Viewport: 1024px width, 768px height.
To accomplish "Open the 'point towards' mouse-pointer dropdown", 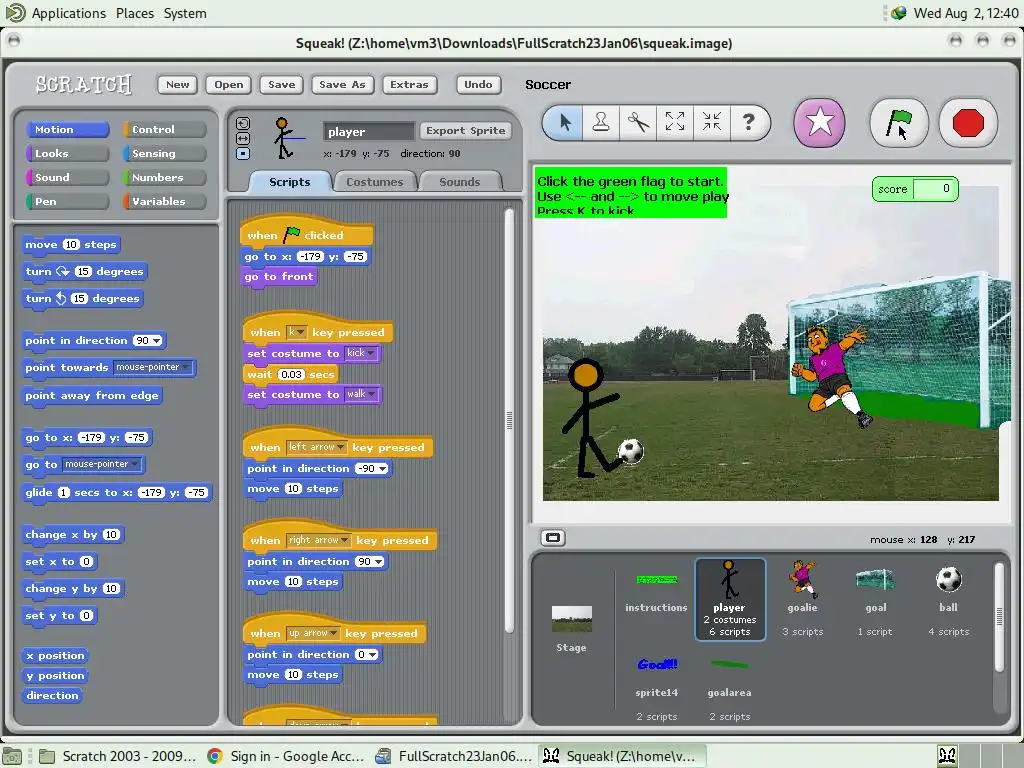I will point(152,367).
